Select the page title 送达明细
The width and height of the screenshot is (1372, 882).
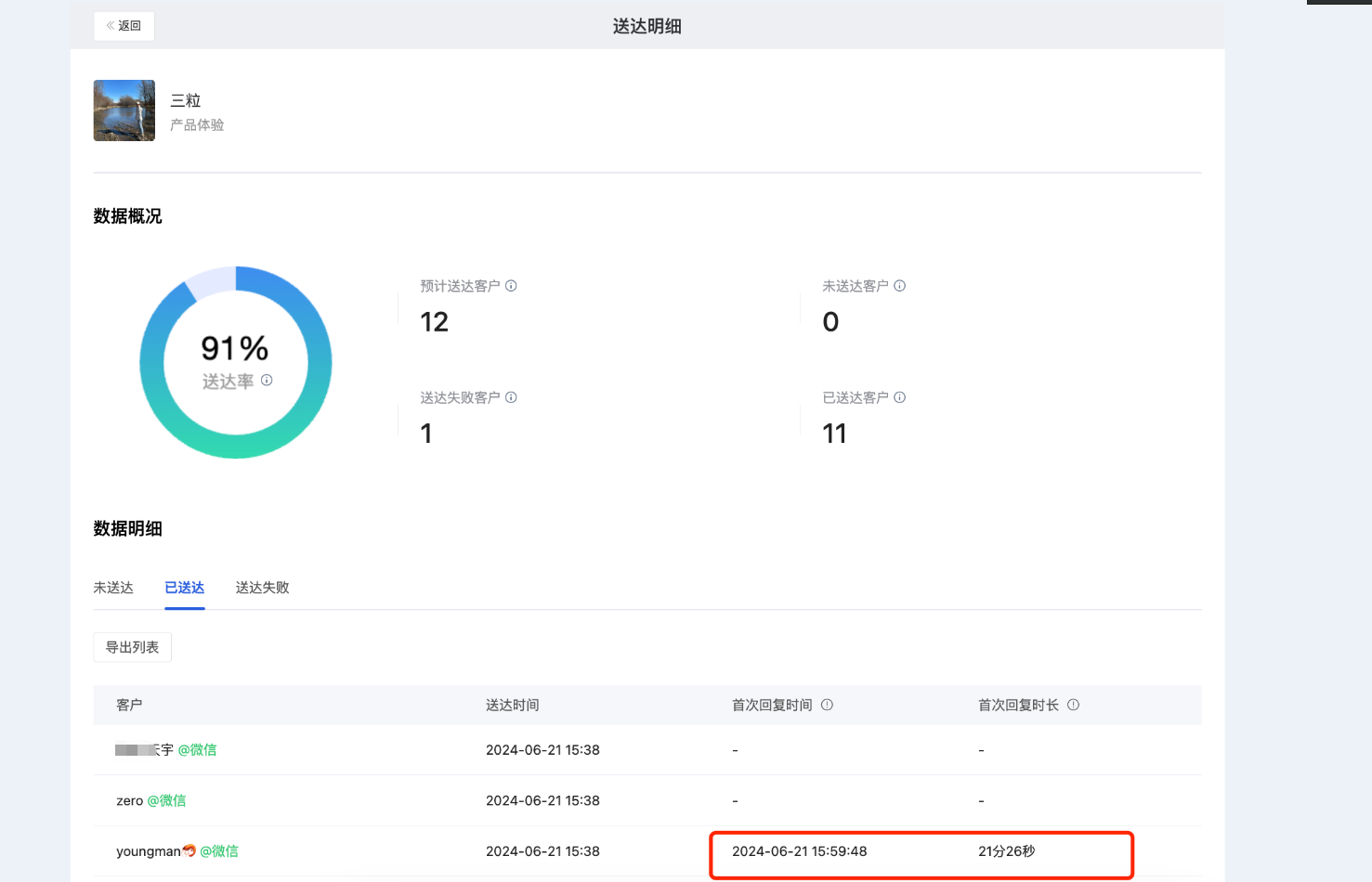pos(647,26)
